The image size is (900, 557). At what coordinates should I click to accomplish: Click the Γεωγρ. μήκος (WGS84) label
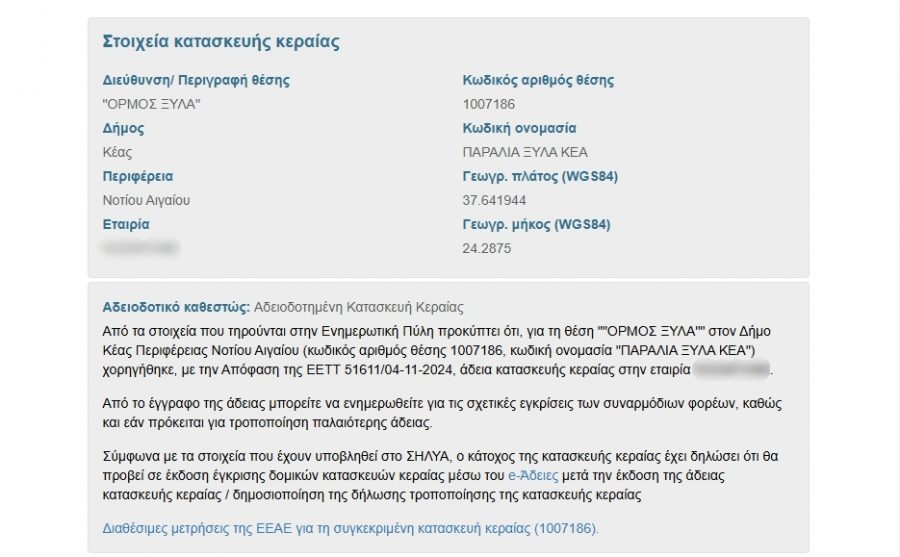click(x=536, y=224)
